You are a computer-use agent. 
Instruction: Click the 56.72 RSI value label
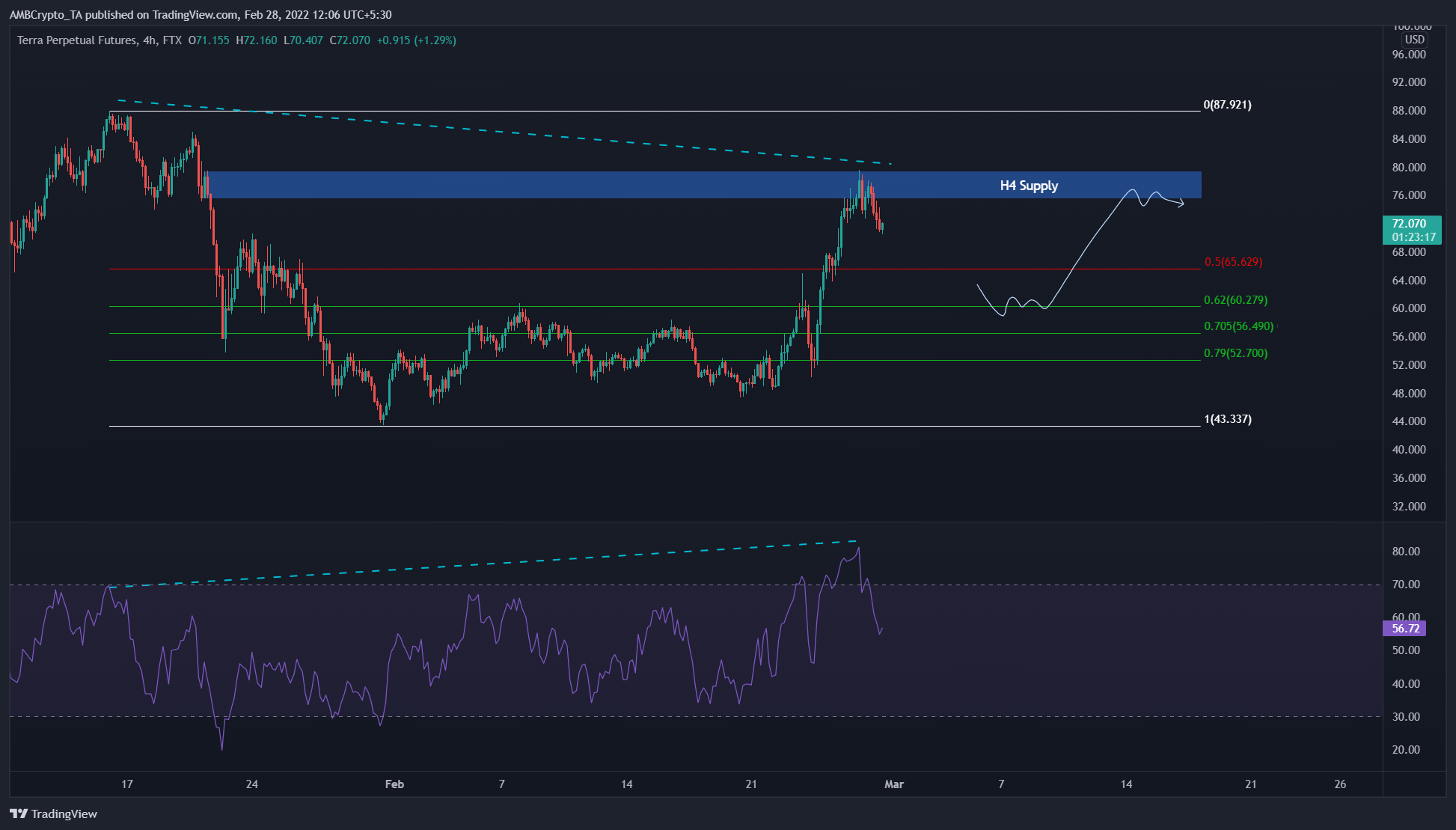point(1405,629)
